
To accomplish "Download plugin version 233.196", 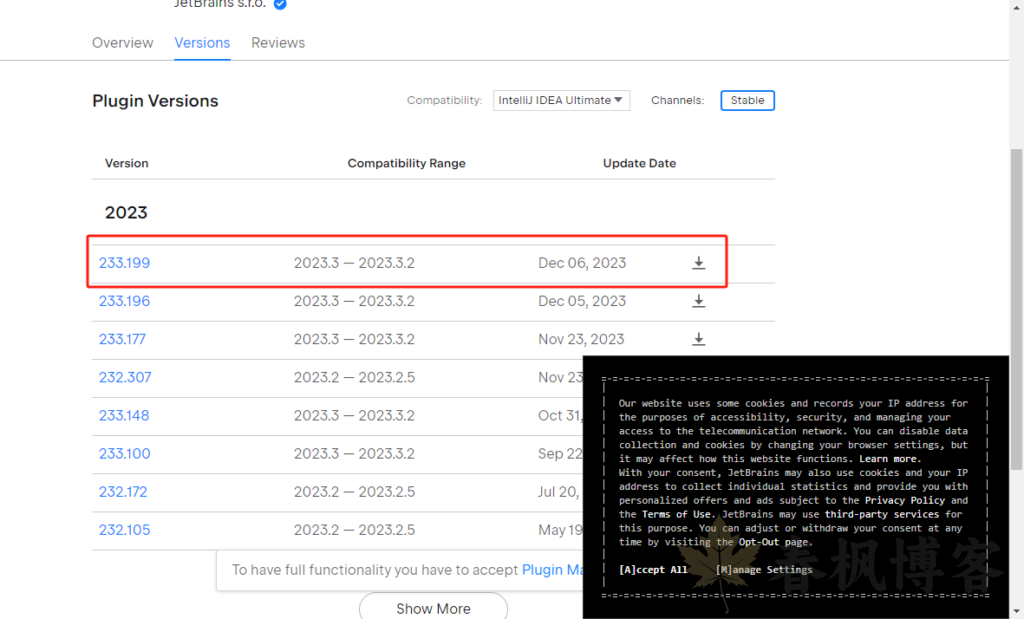I will click(699, 301).
